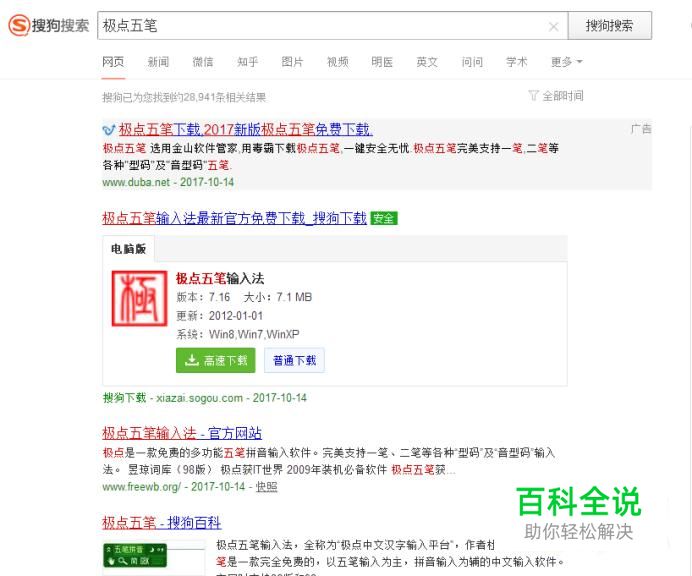Click the 版本：7.16 text
The image size is (692, 576).
203,297
